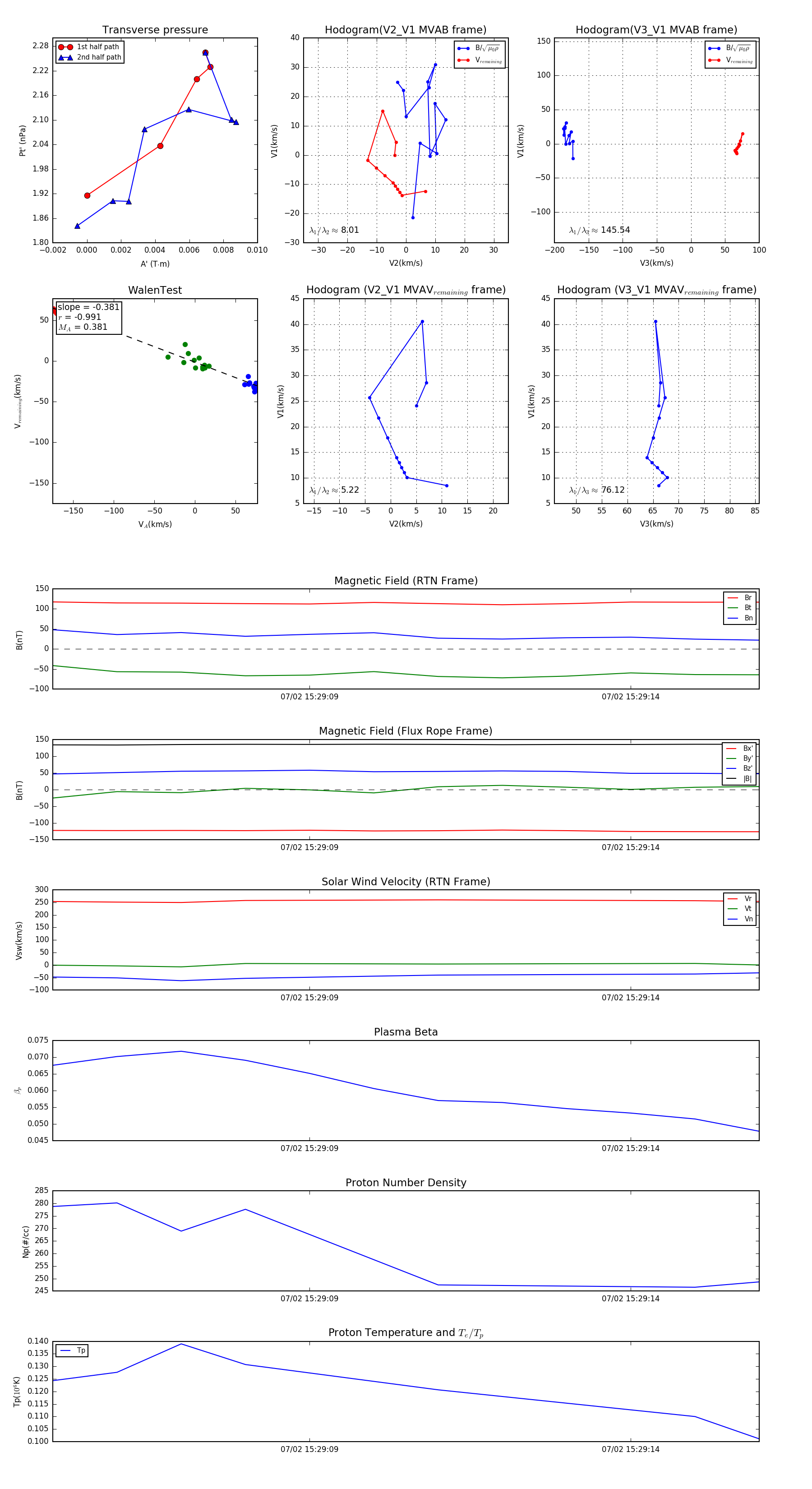Image resolution: width=812 pixels, height=1489 pixels.
Task: Click the eigenvalue ratio 76.12 annotation
Action: 596,490
